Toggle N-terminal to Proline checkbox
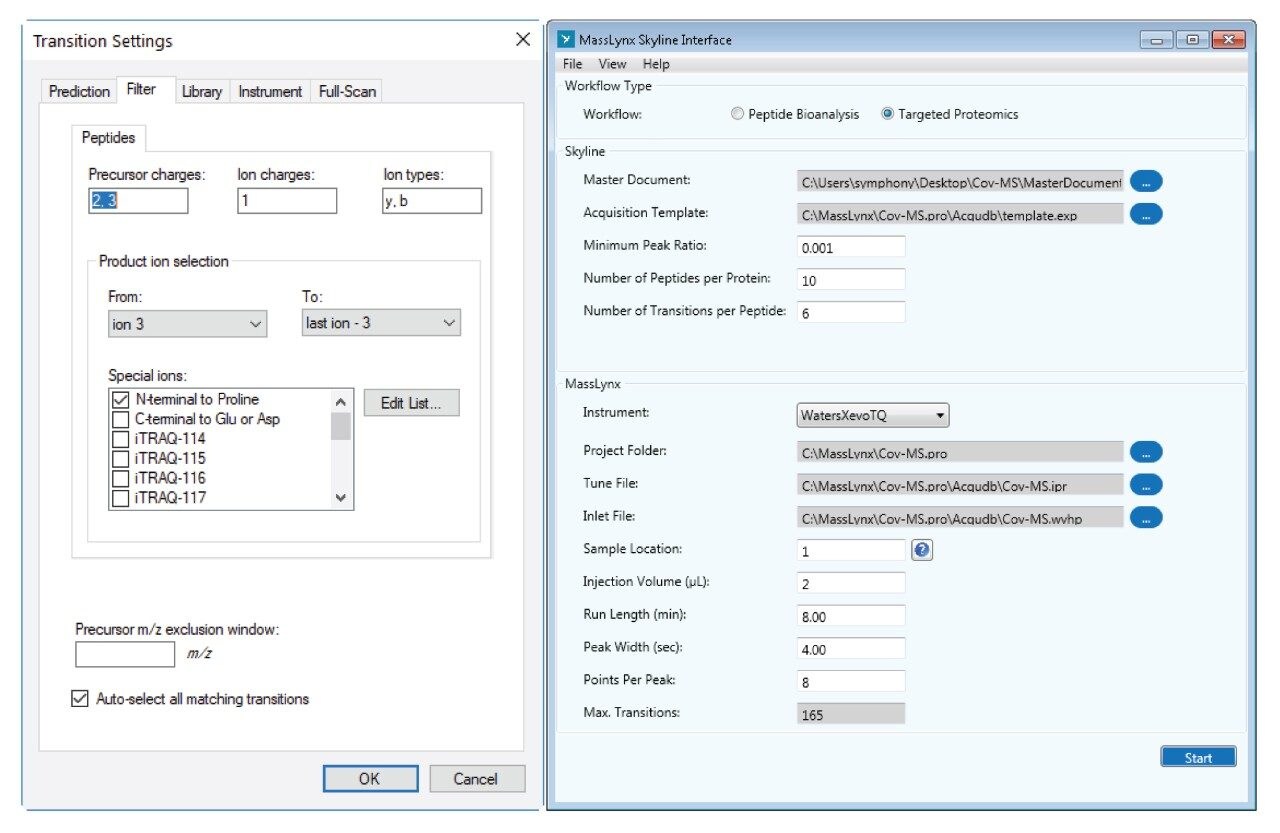The image size is (1280, 833). [x=121, y=400]
